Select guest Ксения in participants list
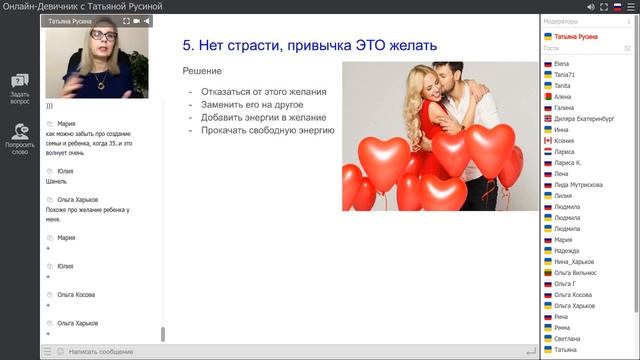The image size is (640, 360). [x=564, y=141]
